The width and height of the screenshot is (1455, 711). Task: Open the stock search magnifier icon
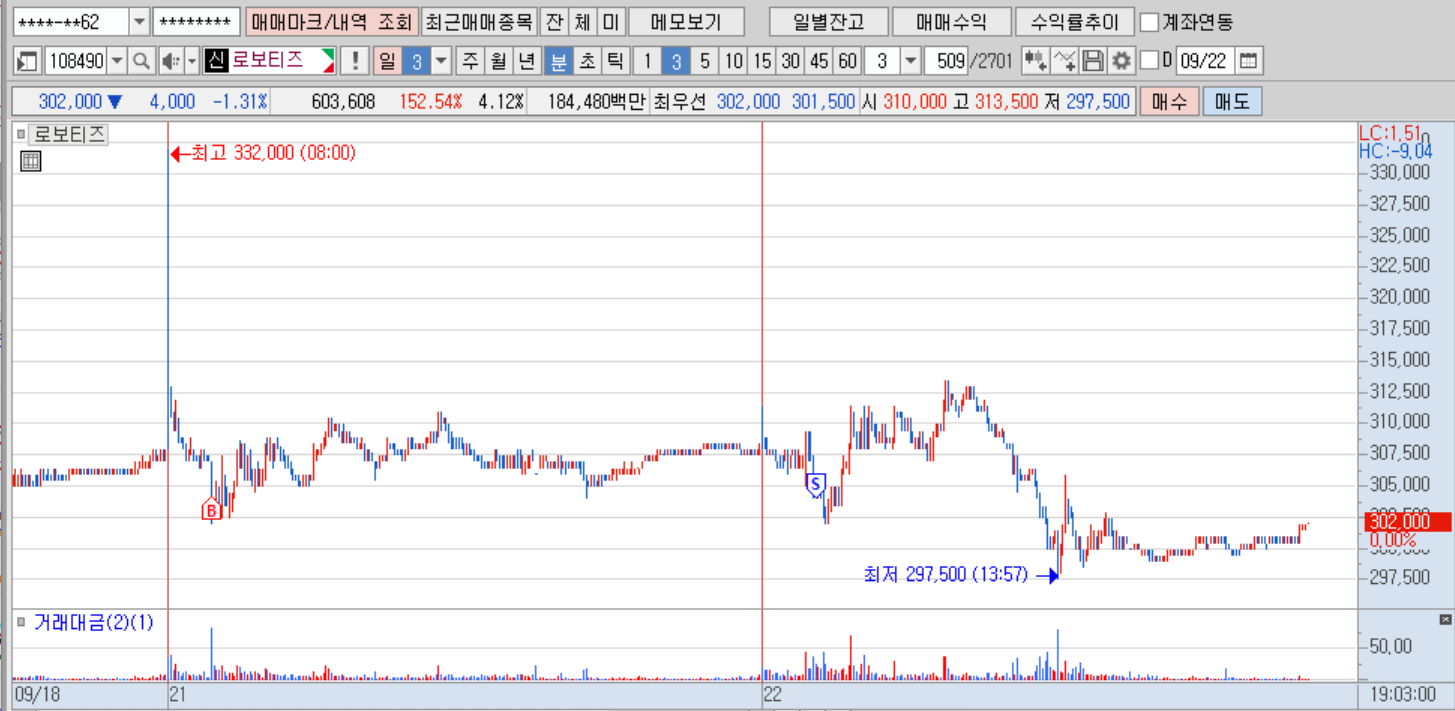(141, 61)
